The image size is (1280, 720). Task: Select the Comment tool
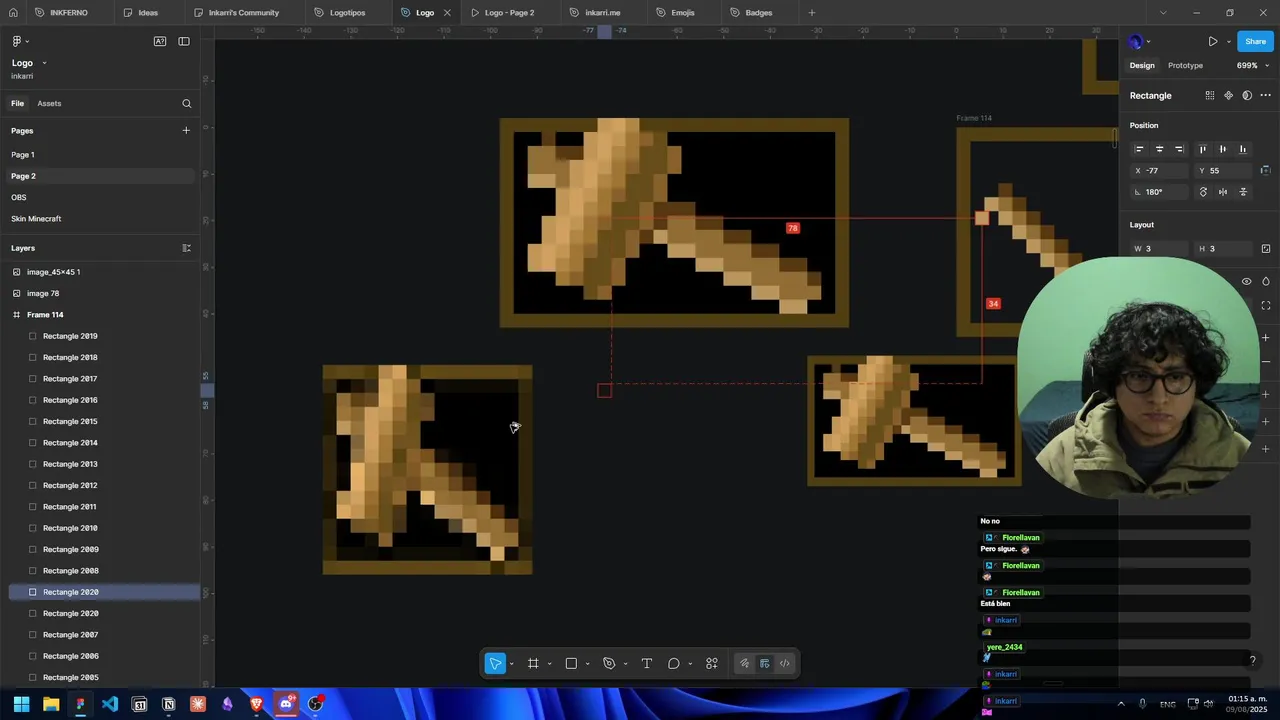(674, 663)
